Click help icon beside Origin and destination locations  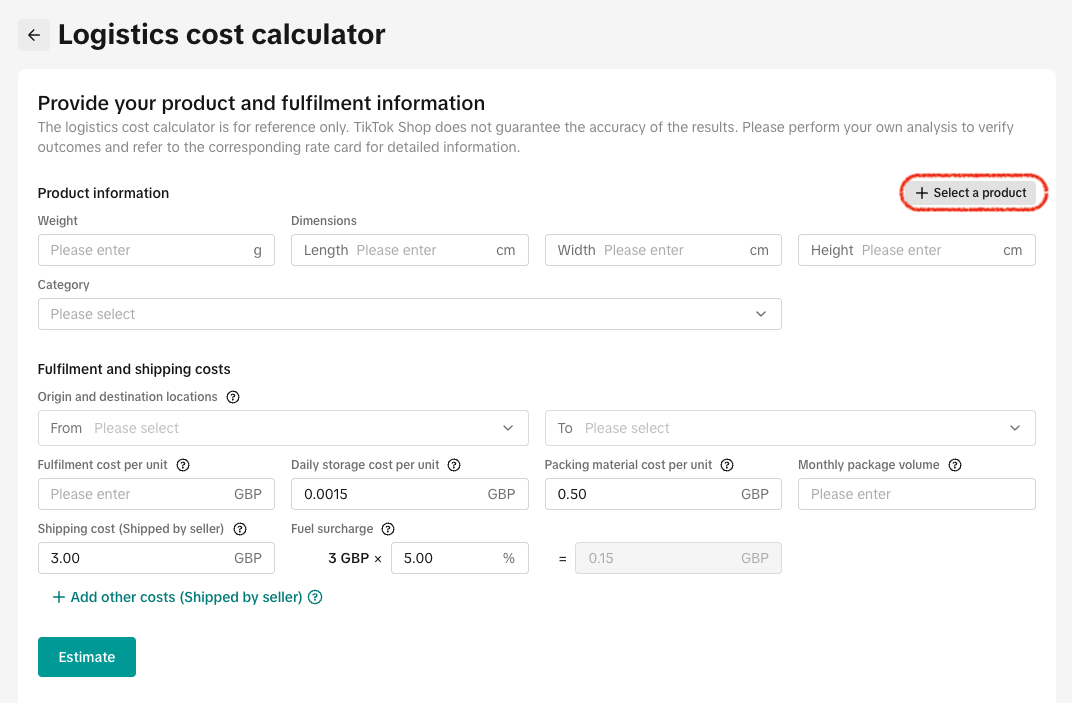coord(233,397)
